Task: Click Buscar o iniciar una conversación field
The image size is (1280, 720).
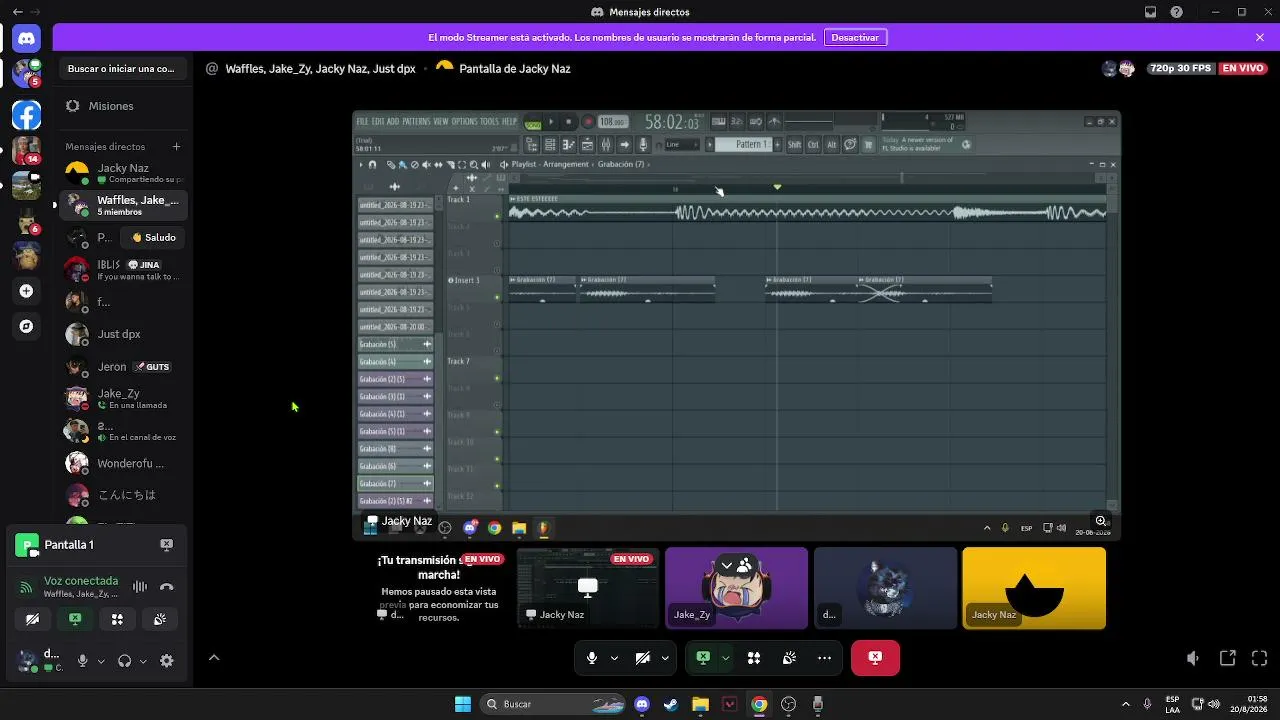Action: (121, 69)
